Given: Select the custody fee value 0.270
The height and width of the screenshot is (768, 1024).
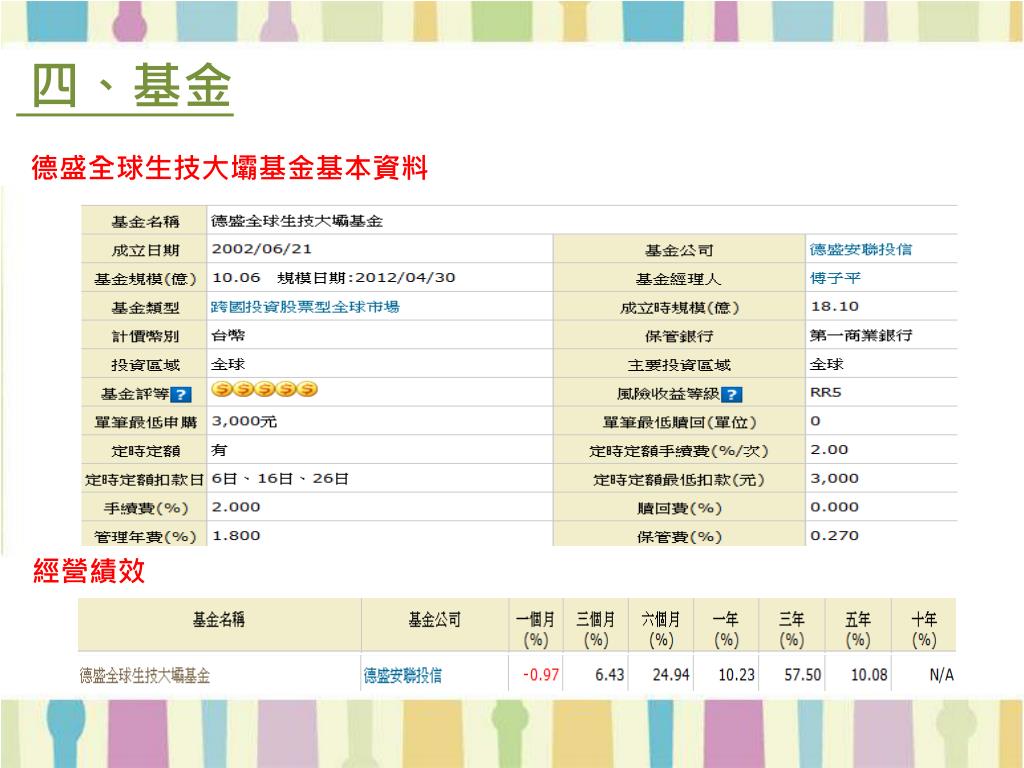Looking at the screenshot, I should click(834, 536).
